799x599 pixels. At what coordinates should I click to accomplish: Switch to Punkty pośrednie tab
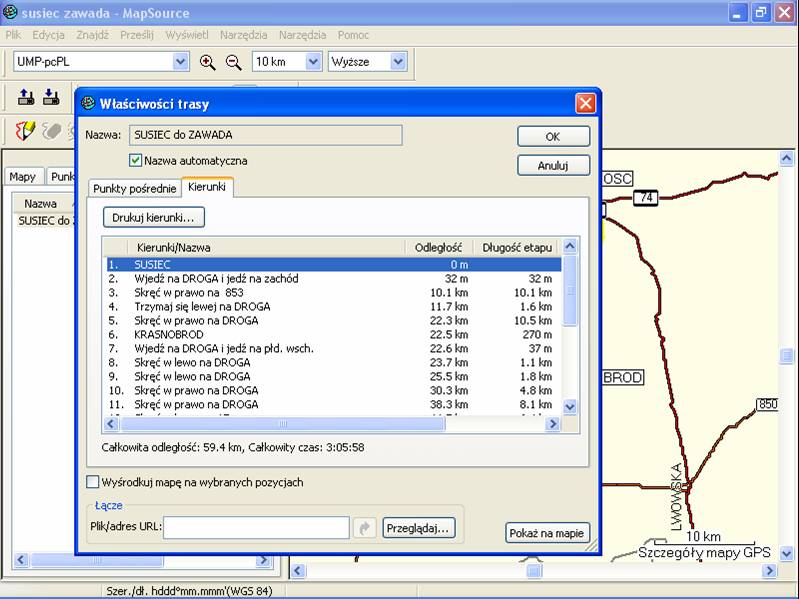pos(135,188)
